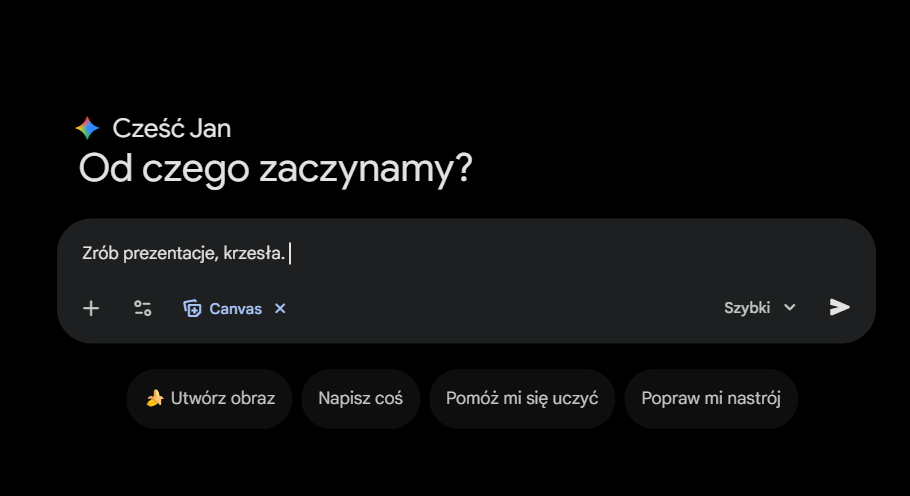The image size is (910, 496).
Task: Click the word "Zrób" in the prompt
Action: tap(99, 254)
